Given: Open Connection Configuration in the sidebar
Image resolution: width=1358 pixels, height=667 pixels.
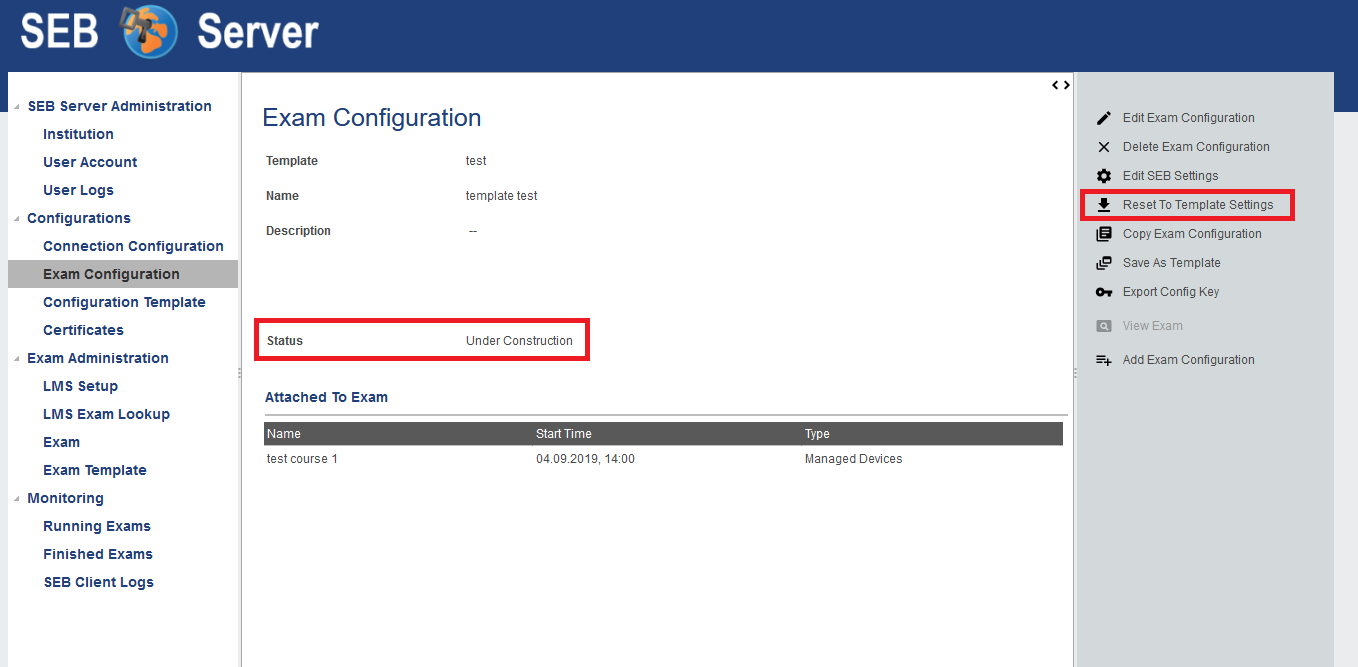Looking at the screenshot, I should click(x=133, y=246).
